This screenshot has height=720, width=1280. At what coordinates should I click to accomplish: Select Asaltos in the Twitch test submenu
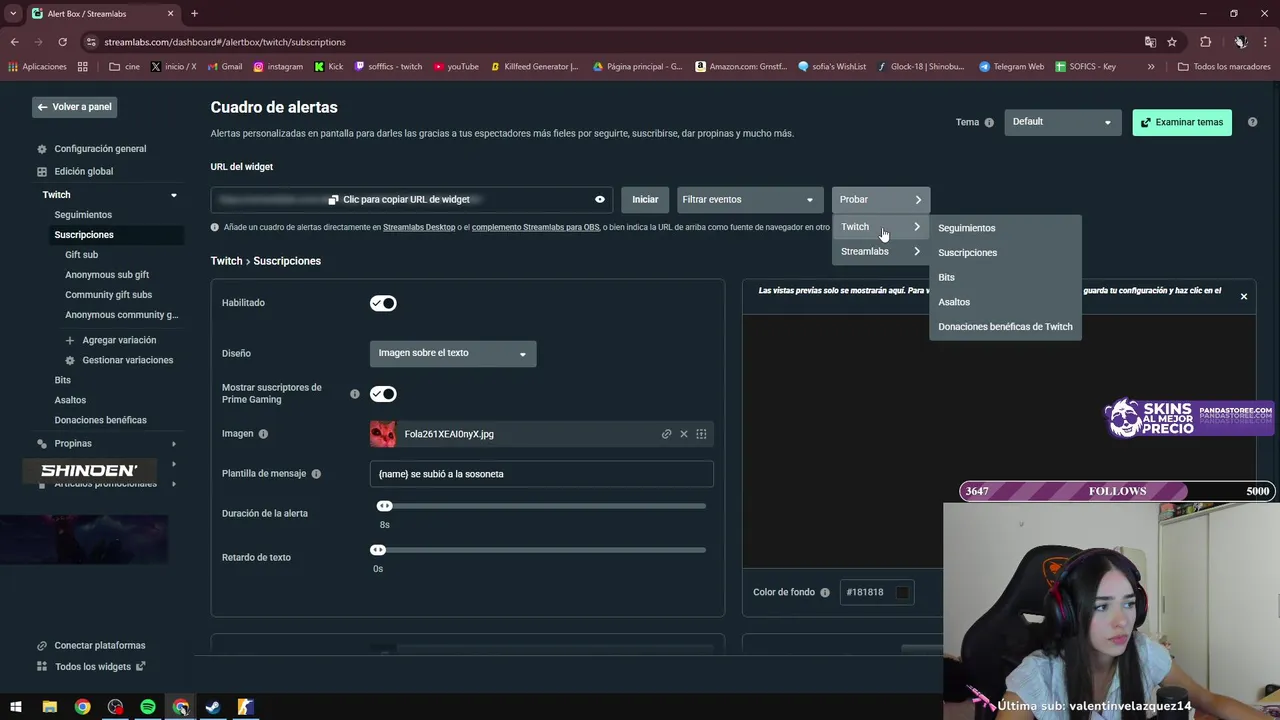(954, 302)
